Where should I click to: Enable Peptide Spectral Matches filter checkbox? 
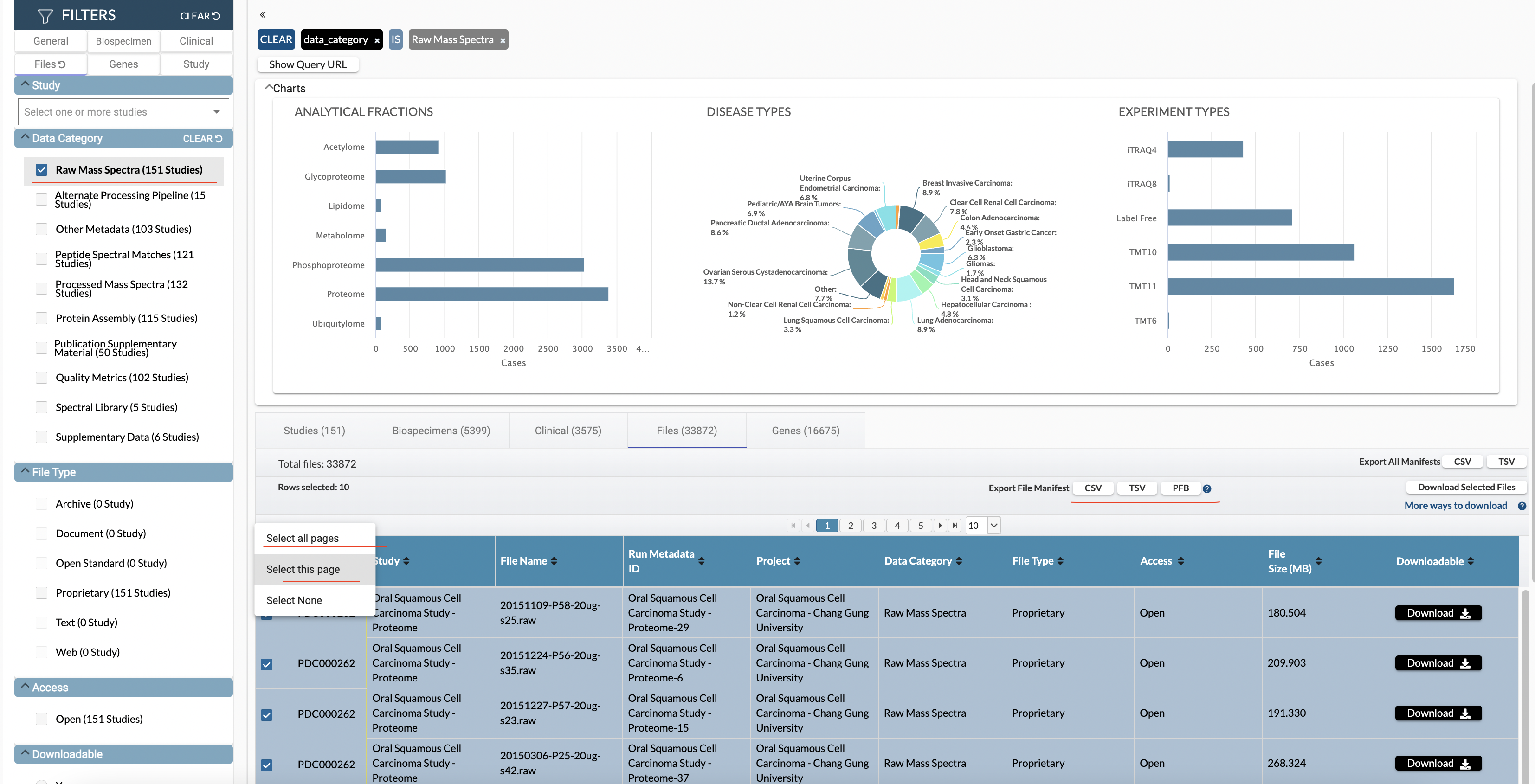pos(42,258)
